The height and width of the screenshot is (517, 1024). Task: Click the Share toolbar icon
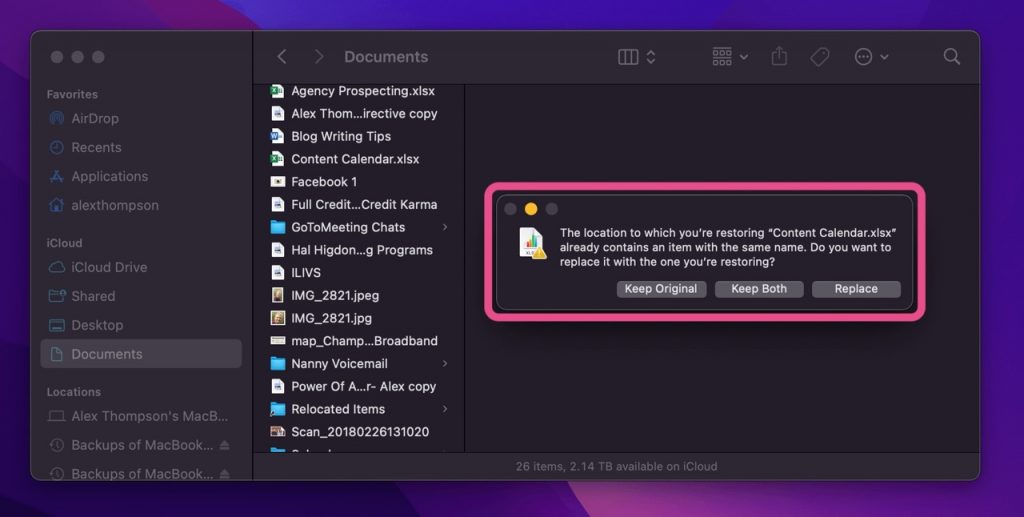[778, 57]
